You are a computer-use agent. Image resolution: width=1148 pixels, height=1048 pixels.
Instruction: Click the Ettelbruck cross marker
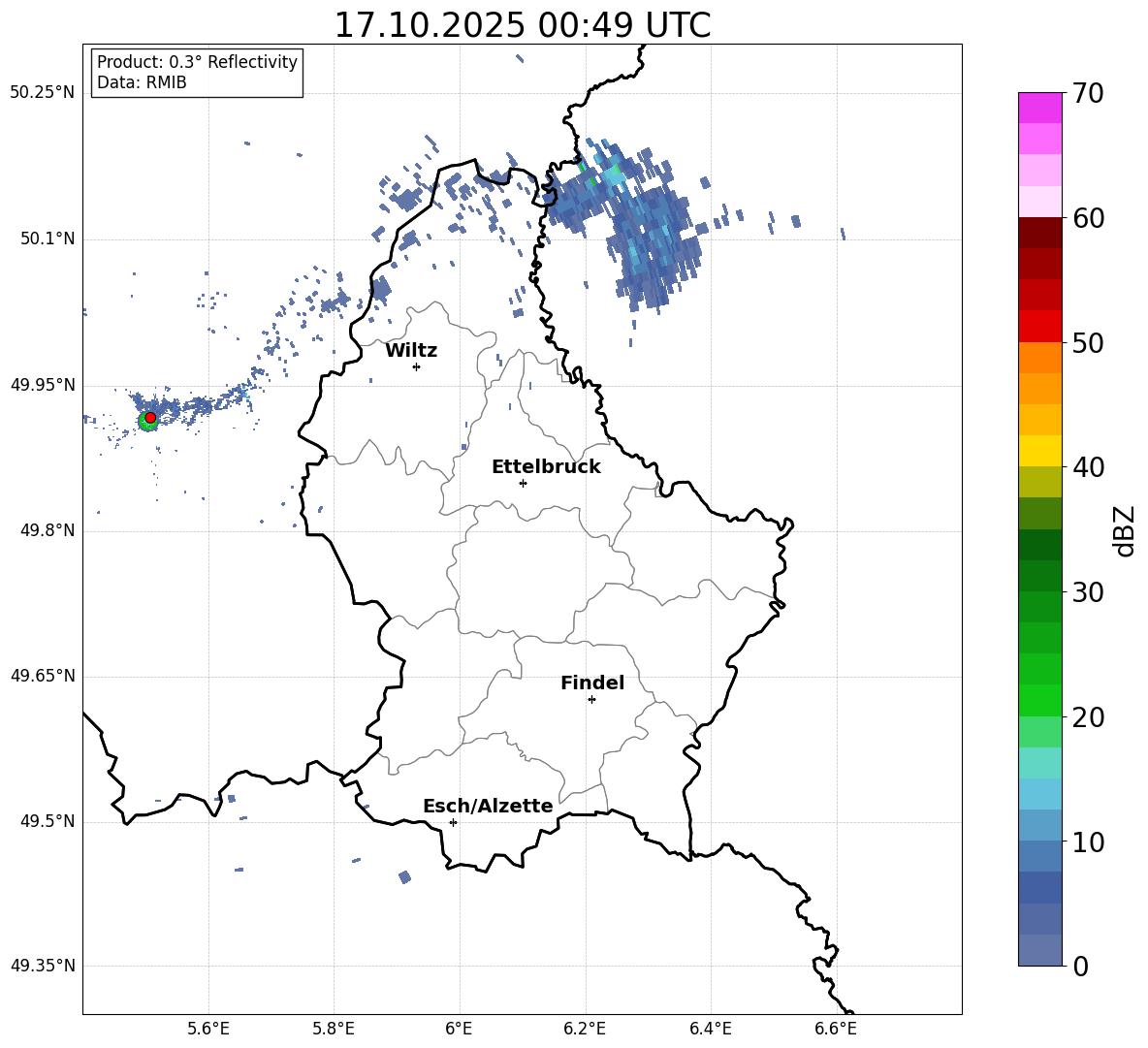pyautogui.click(x=523, y=483)
